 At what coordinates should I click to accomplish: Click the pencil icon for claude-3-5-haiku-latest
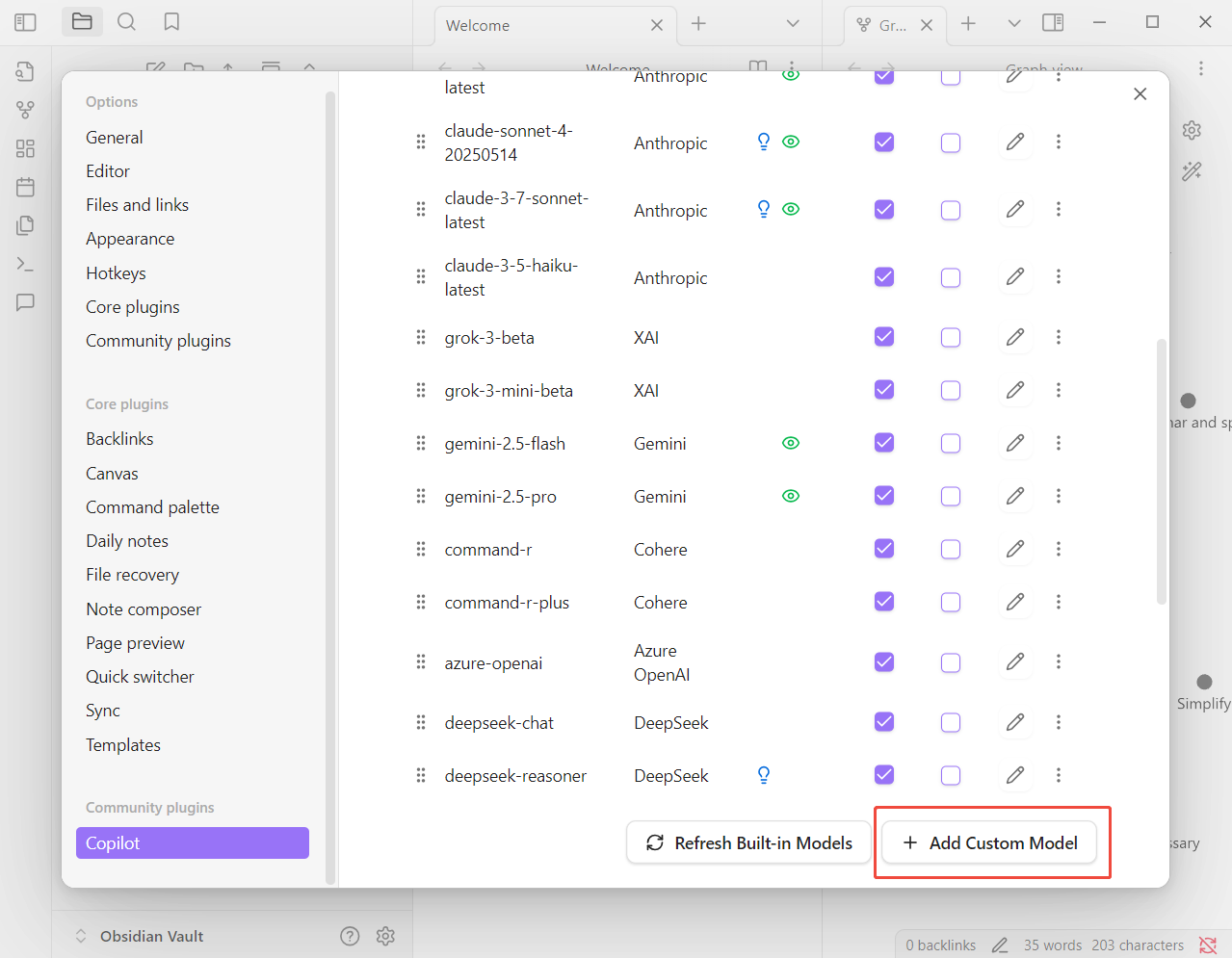pos(1015,276)
